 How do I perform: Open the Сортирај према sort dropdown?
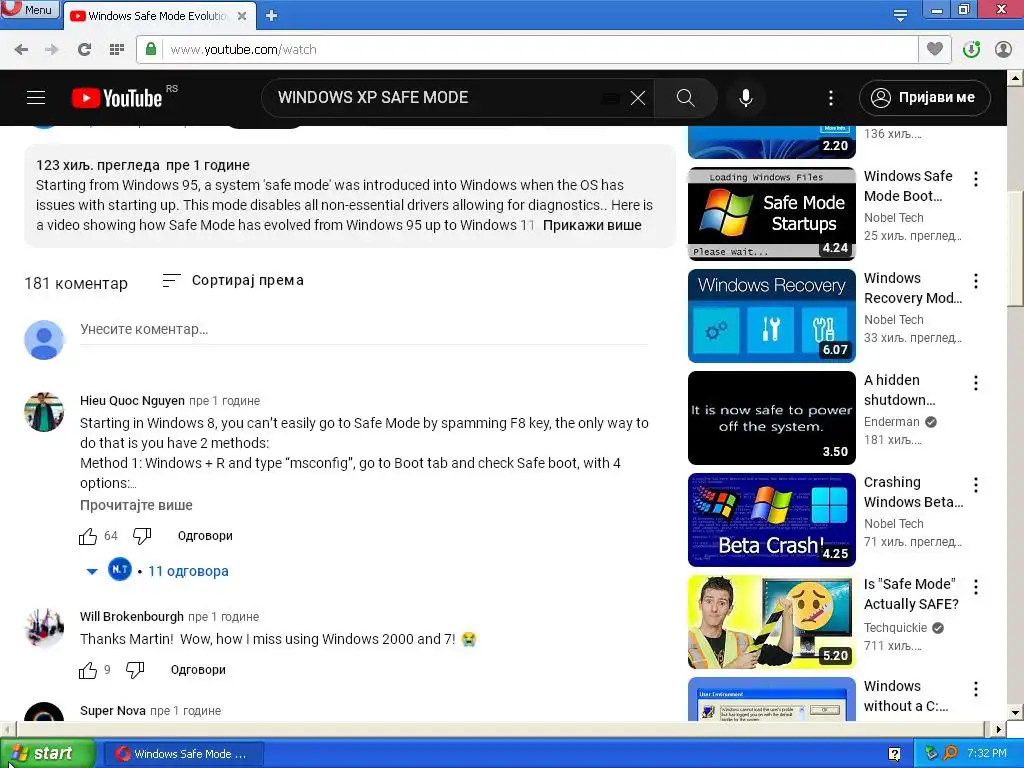(233, 281)
